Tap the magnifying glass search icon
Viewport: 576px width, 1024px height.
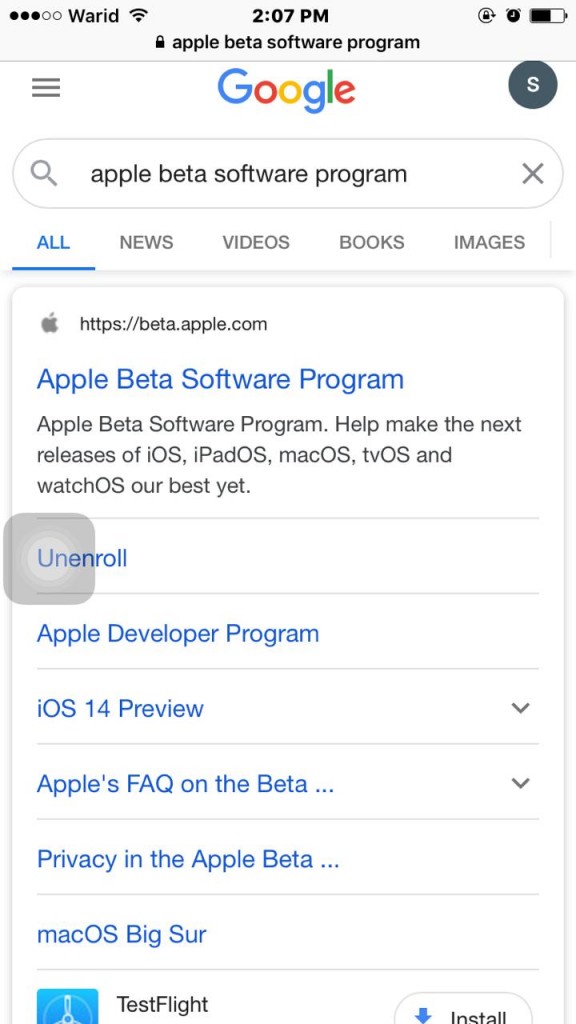point(44,174)
